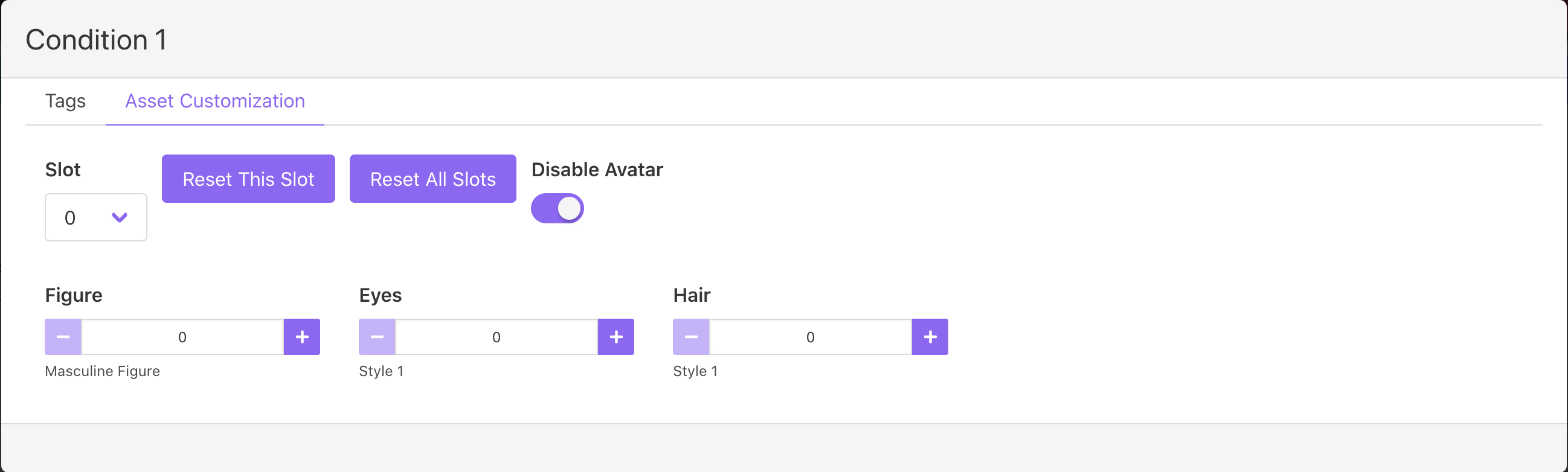
Task: Click the Eyes minus button
Action: (x=377, y=337)
